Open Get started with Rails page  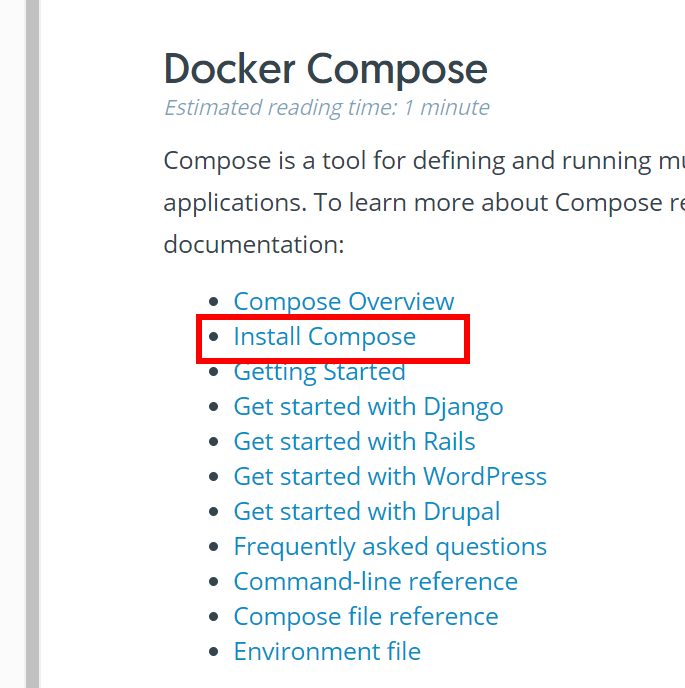pos(354,441)
